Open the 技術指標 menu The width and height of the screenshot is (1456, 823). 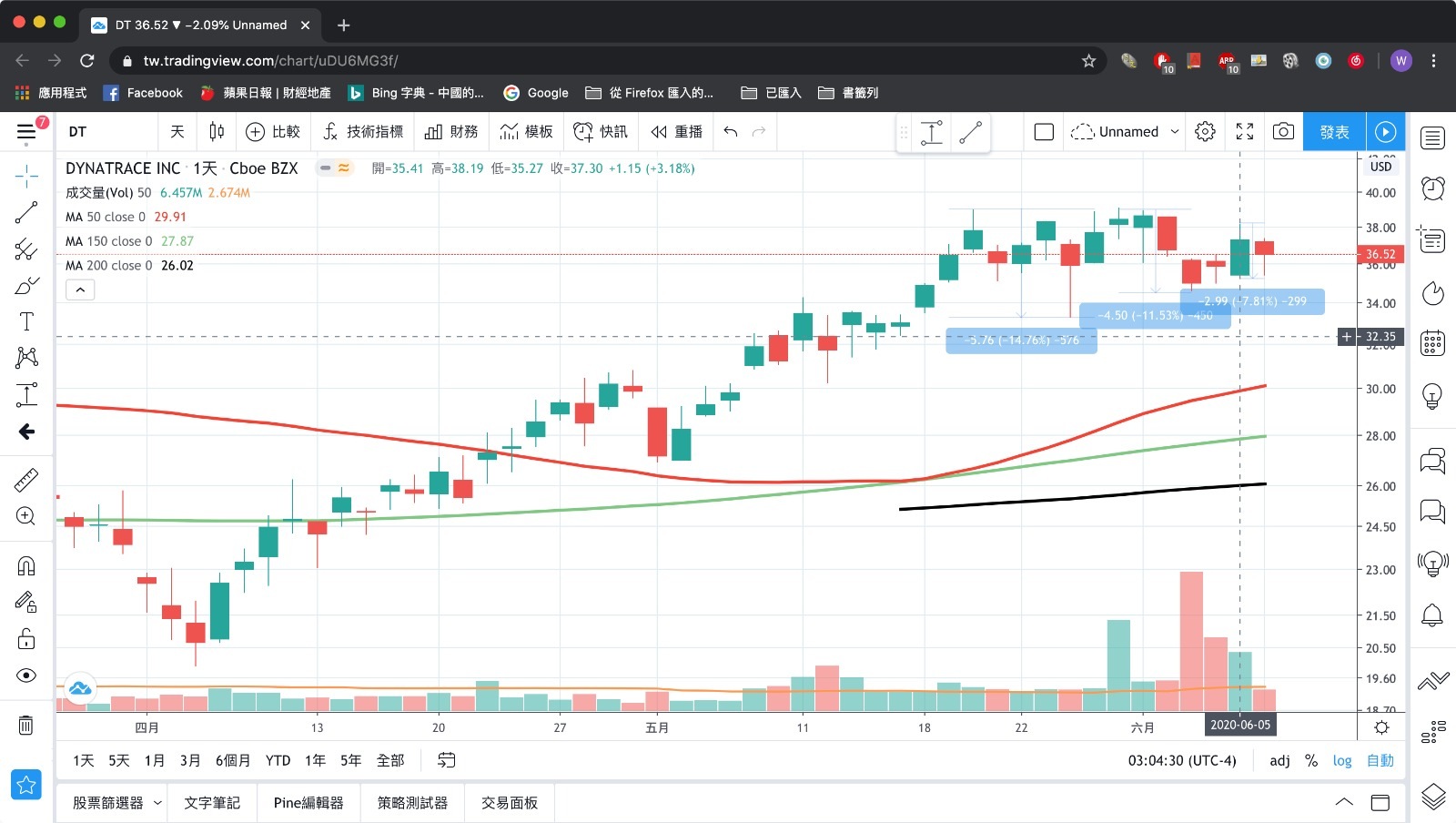[363, 131]
